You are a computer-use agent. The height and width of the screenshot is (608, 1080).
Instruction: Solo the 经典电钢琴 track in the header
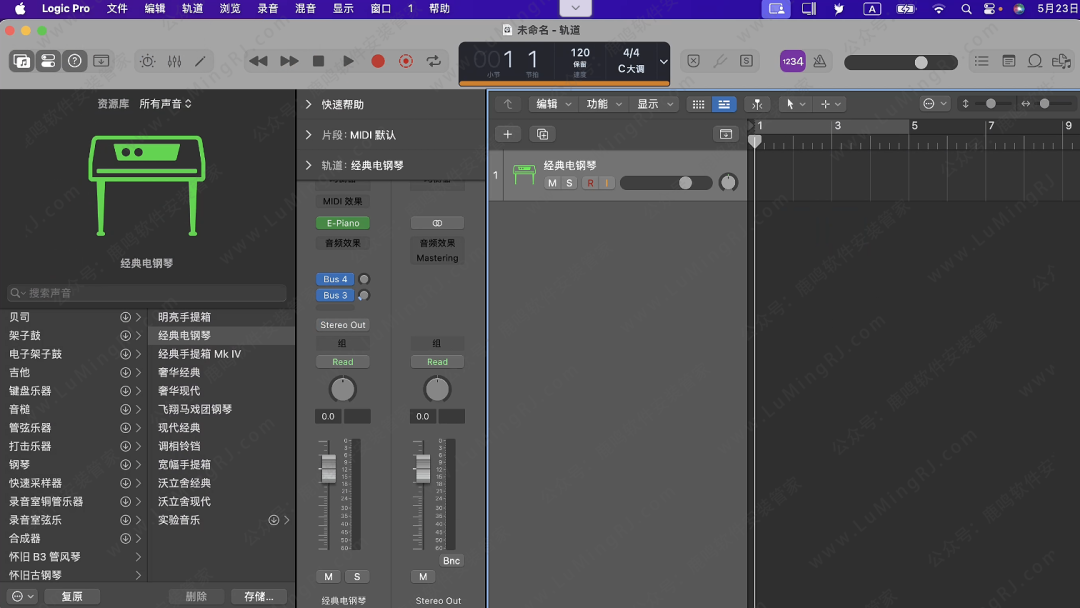tap(569, 183)
